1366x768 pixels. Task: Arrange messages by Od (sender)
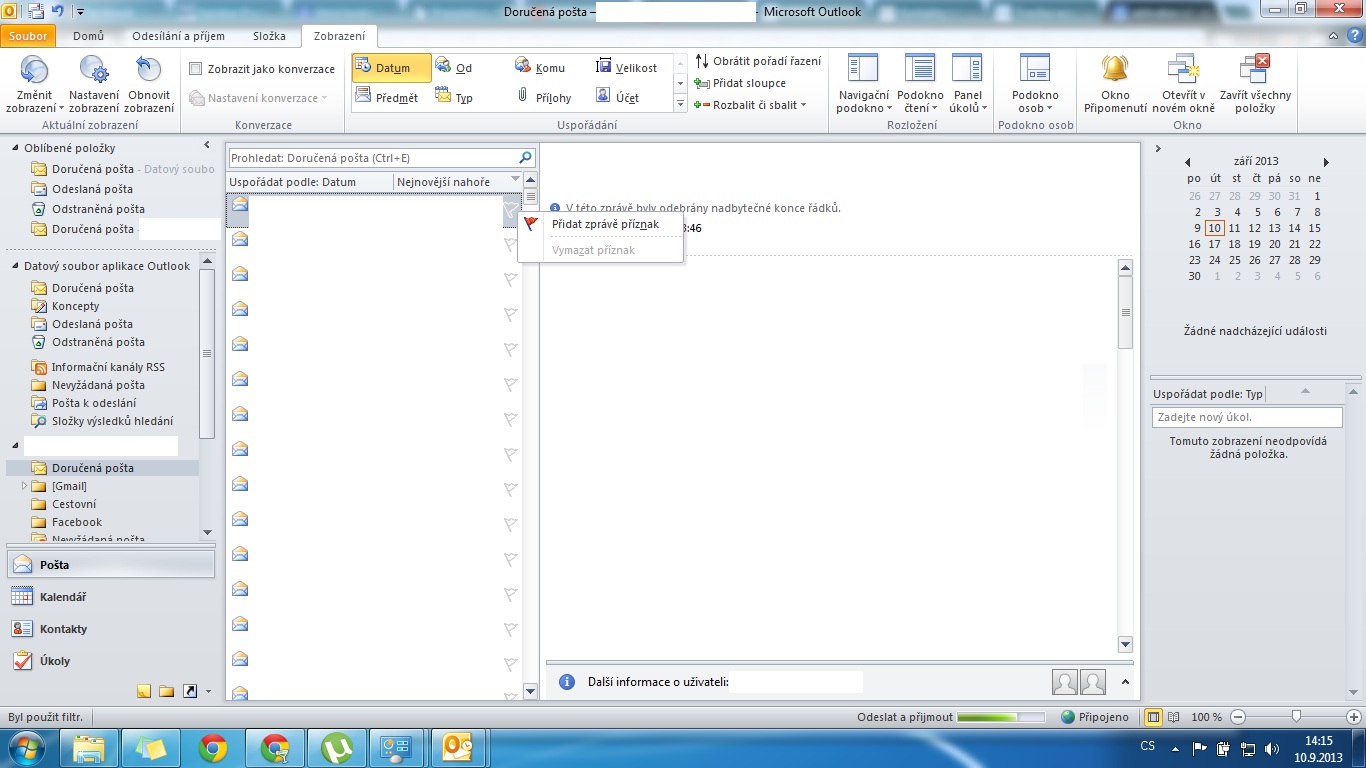coord(455,68)
